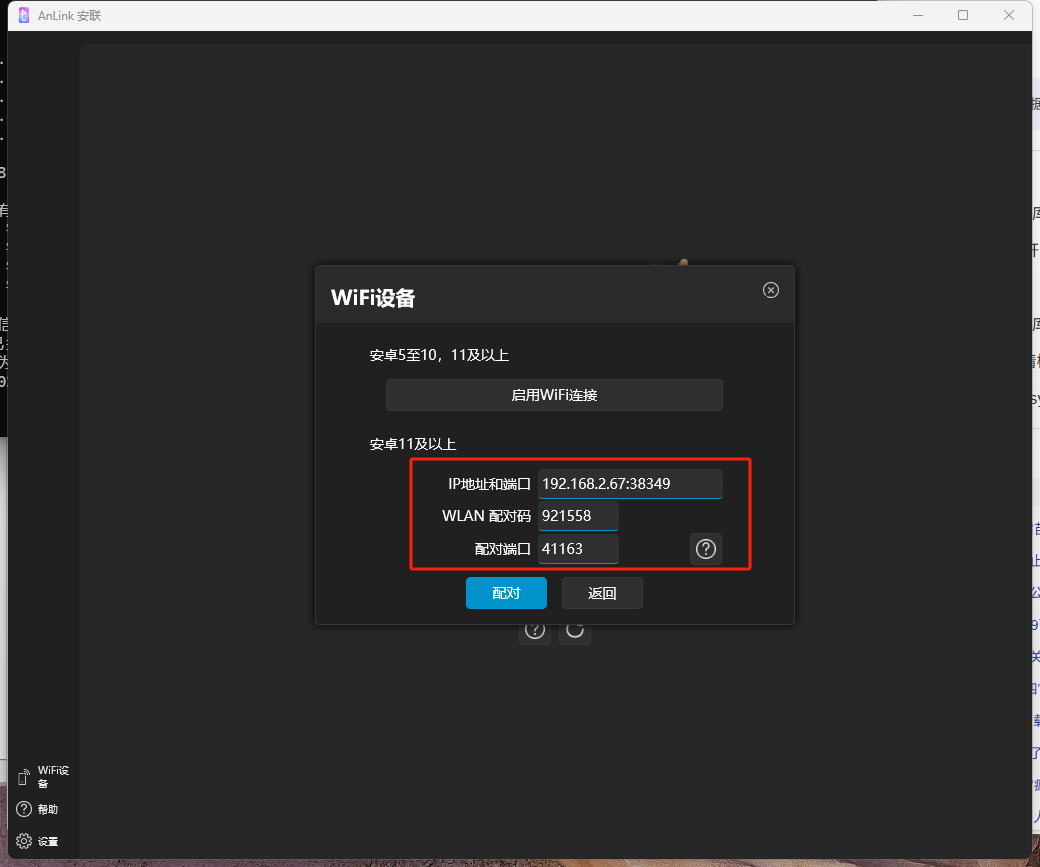The image size is (1040, 867).
Task: Focus the WLAN 配对码 input field
Action: [x=578, y=515]
